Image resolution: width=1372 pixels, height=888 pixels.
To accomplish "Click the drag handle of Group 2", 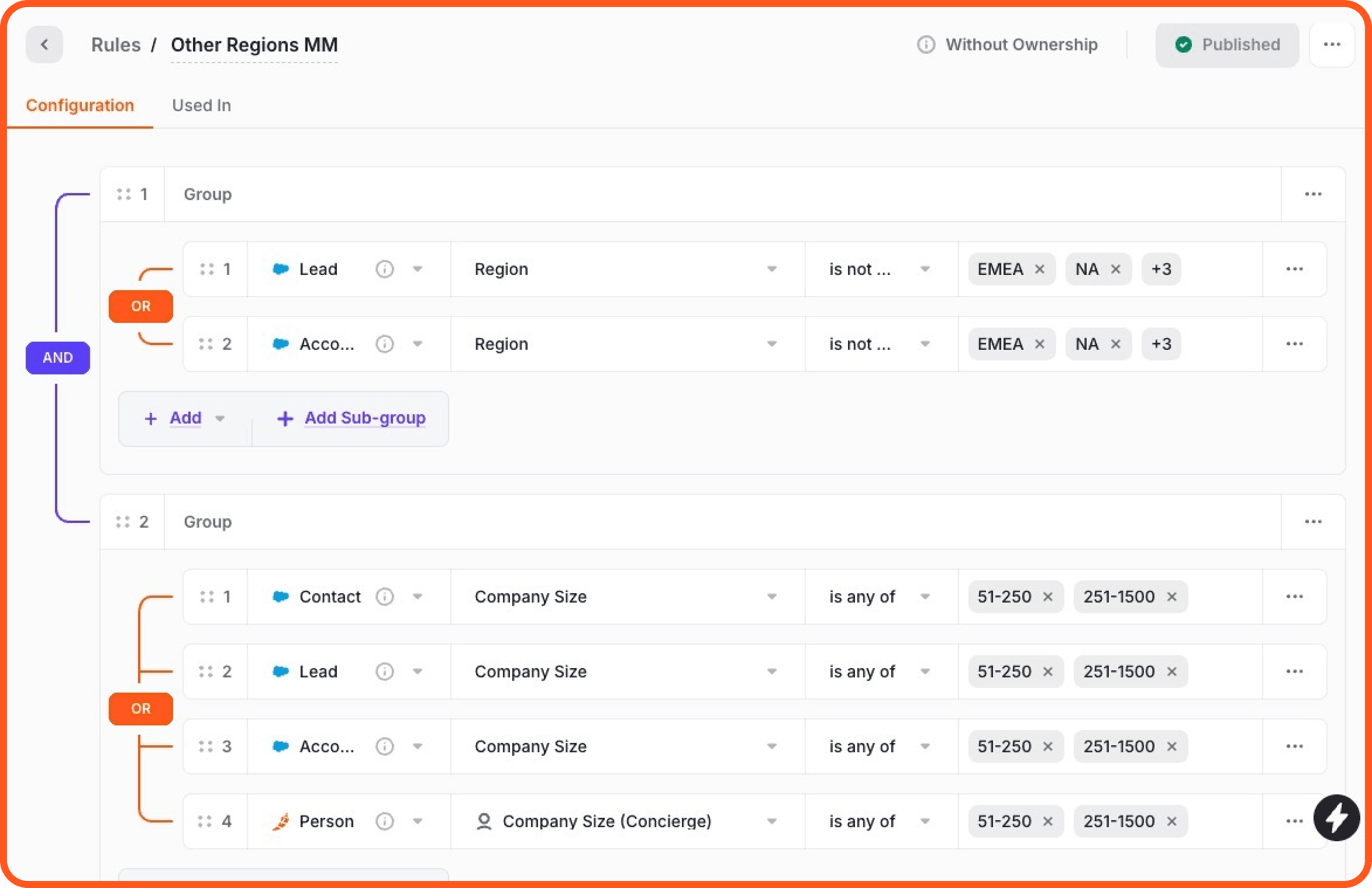I will 123,522.
